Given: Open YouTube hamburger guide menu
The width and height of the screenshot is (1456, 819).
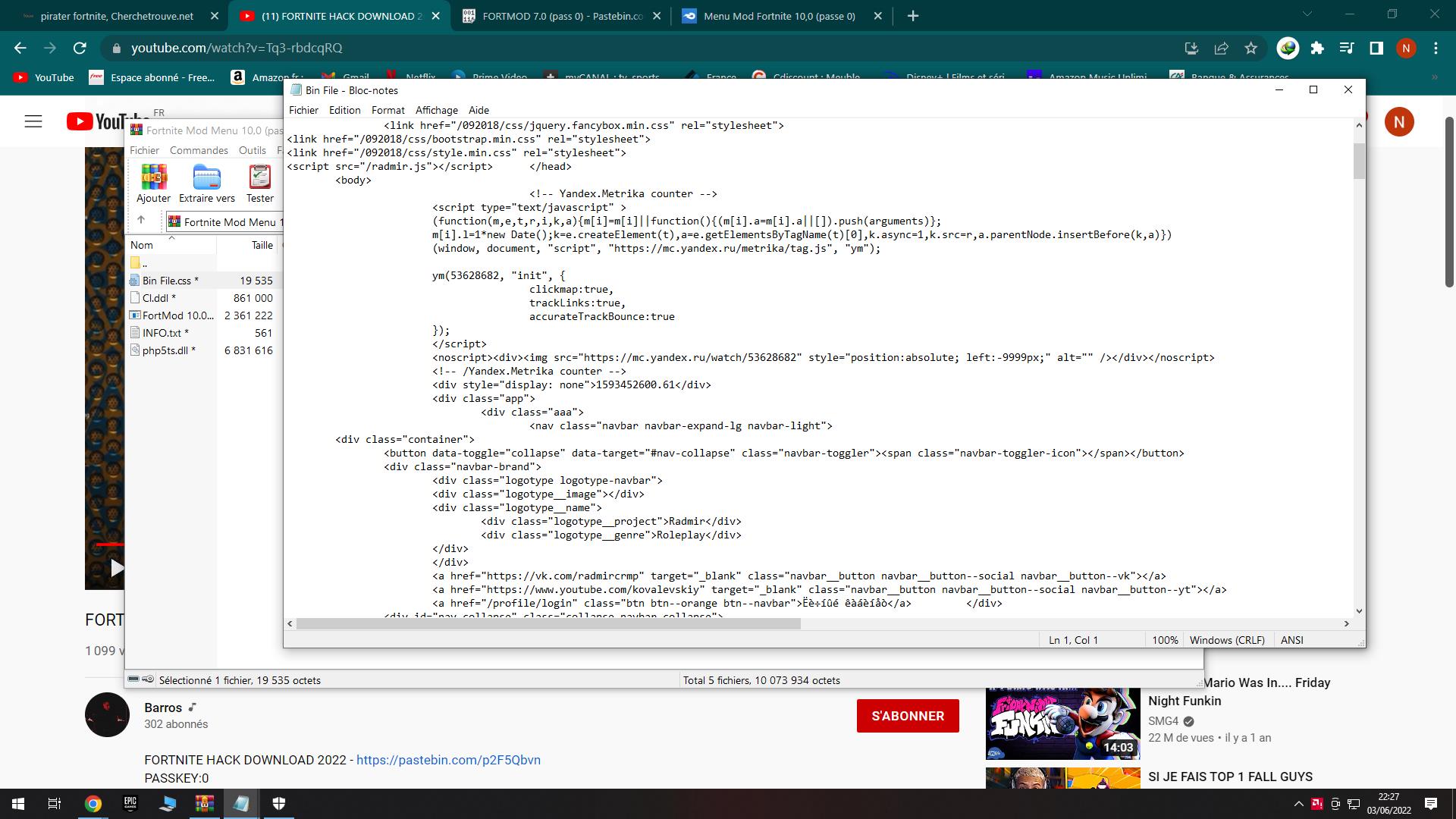Looking at the screenshot, I should coord(33,121).
